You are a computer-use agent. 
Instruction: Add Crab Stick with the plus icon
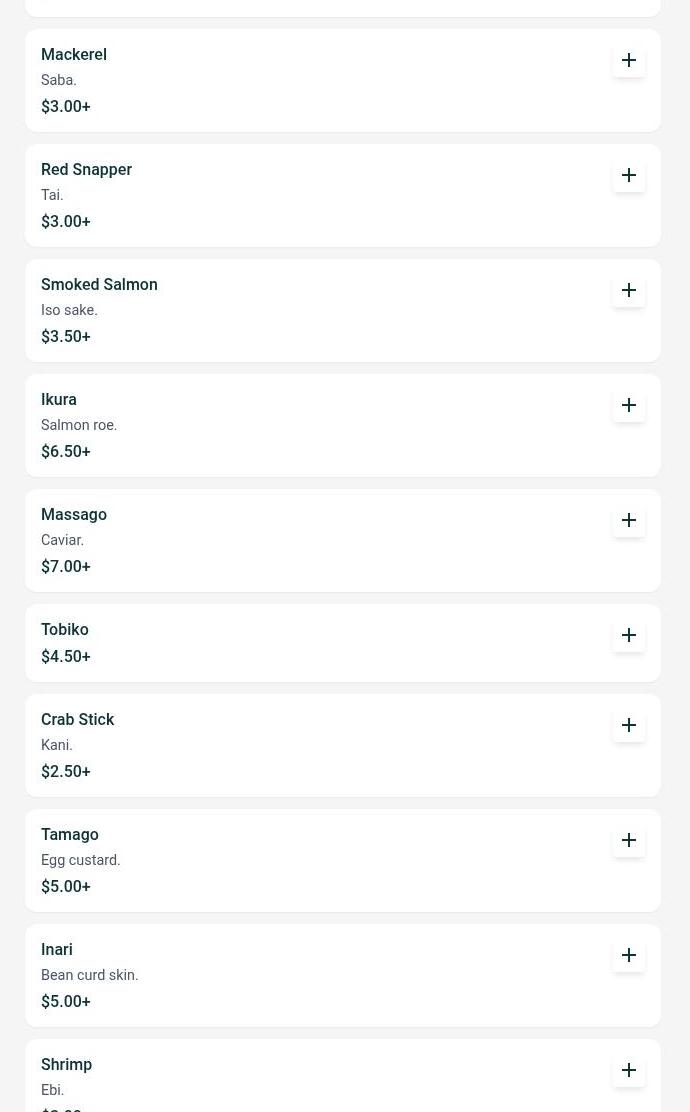629,725
